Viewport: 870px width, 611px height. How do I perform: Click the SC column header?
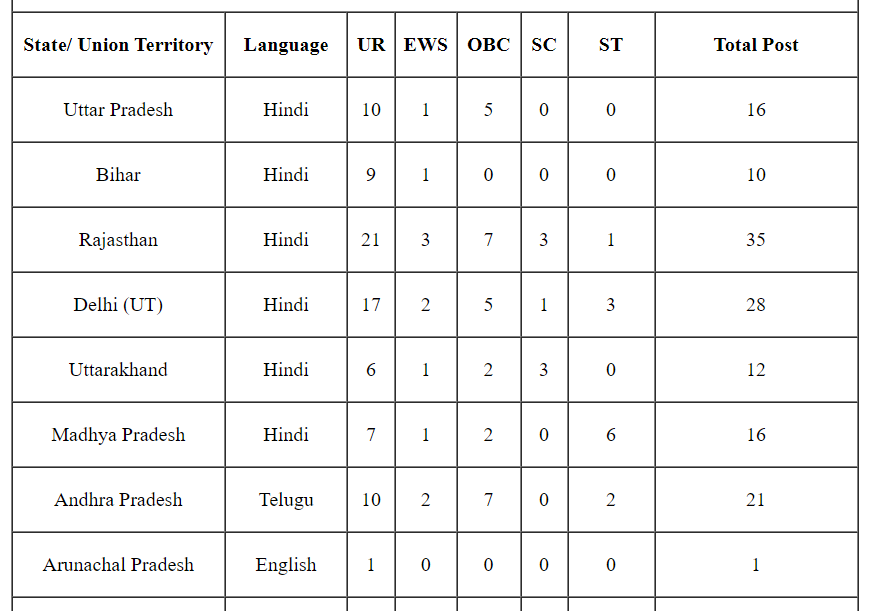(x=544, y=44)
